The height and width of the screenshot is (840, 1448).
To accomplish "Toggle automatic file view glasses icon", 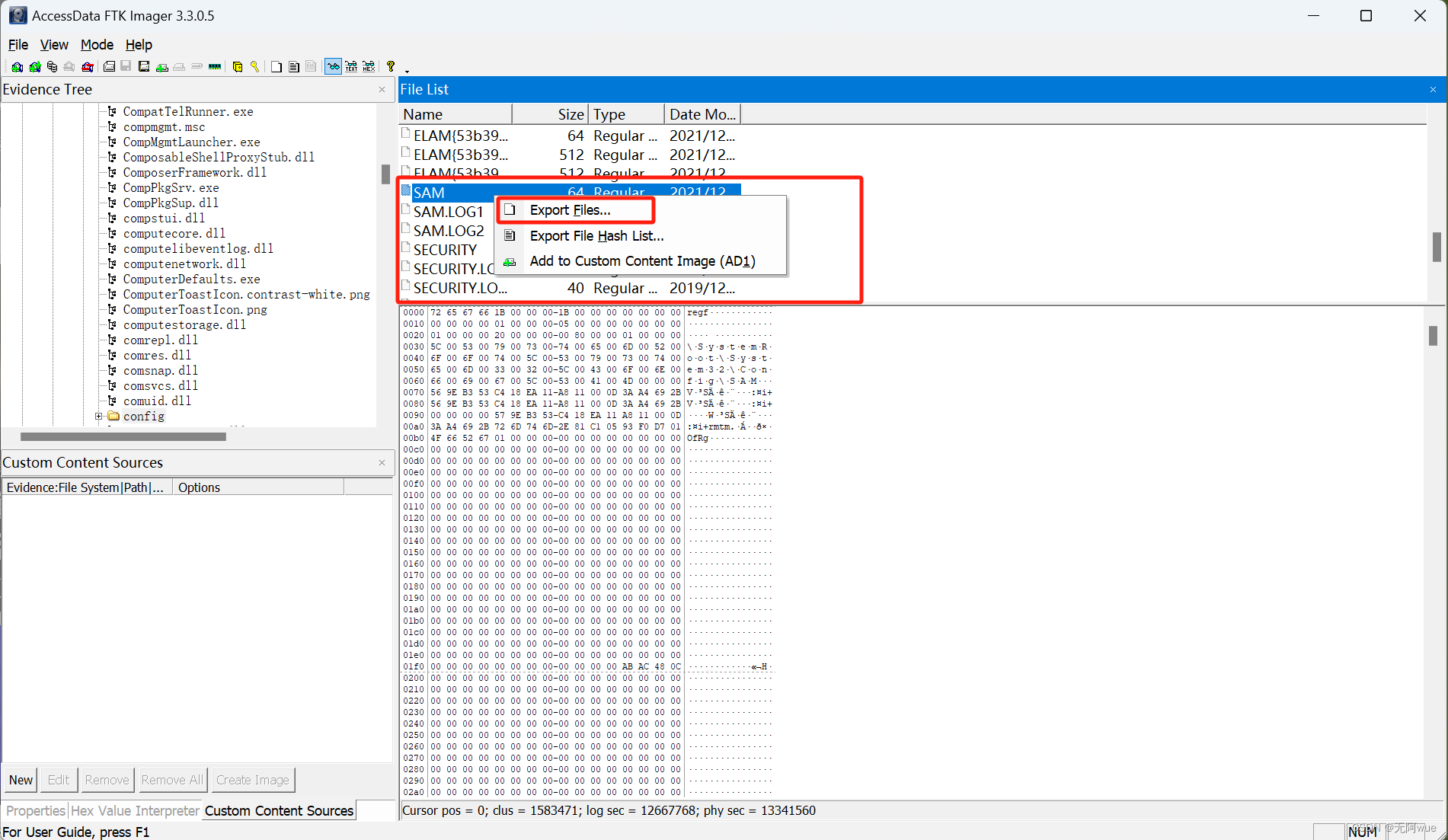I will pos(333,67).
